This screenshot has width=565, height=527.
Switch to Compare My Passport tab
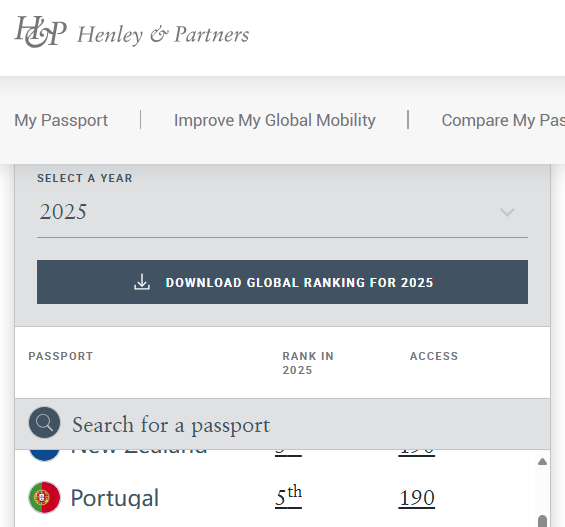(503, 120)
